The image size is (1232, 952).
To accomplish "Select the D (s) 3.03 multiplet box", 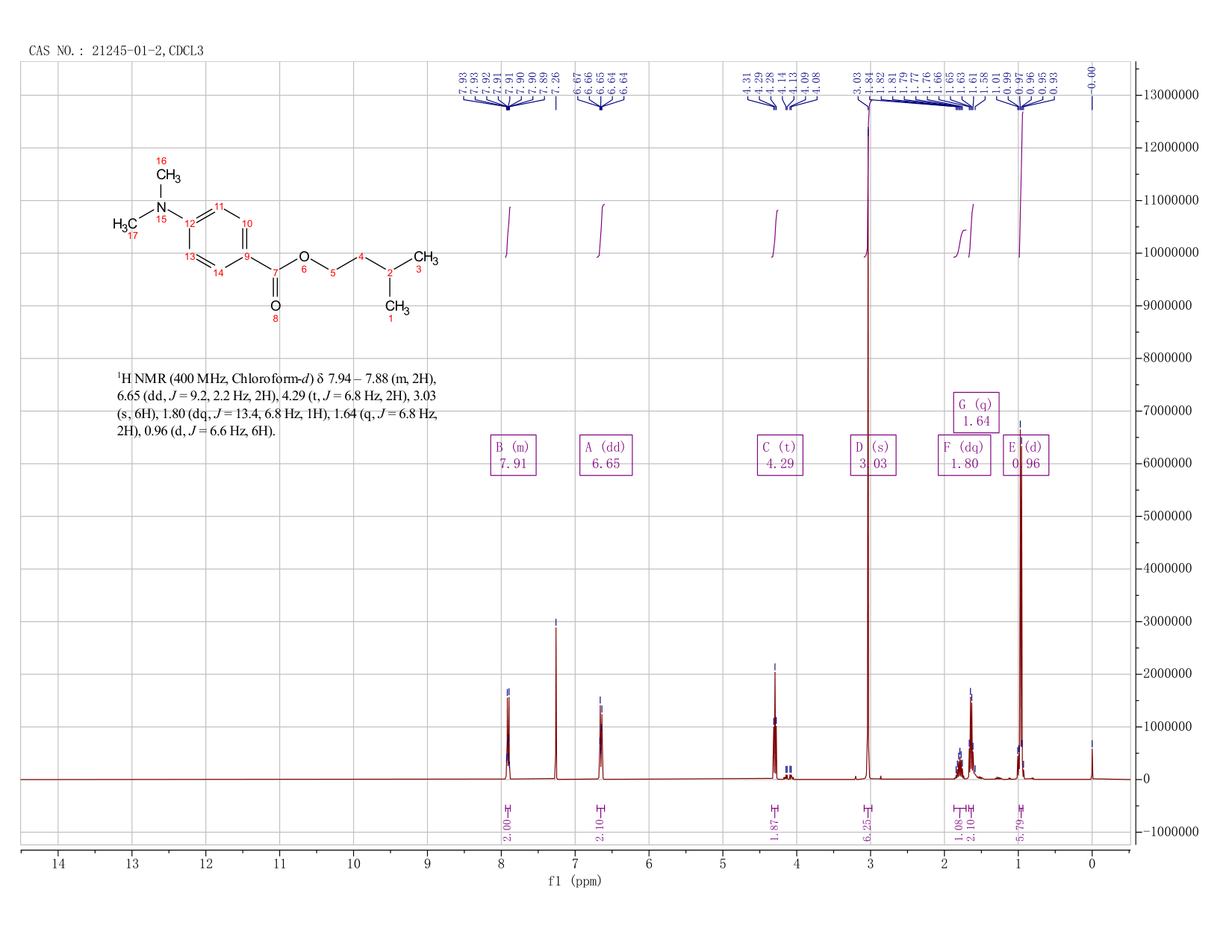I will [873, 455].
